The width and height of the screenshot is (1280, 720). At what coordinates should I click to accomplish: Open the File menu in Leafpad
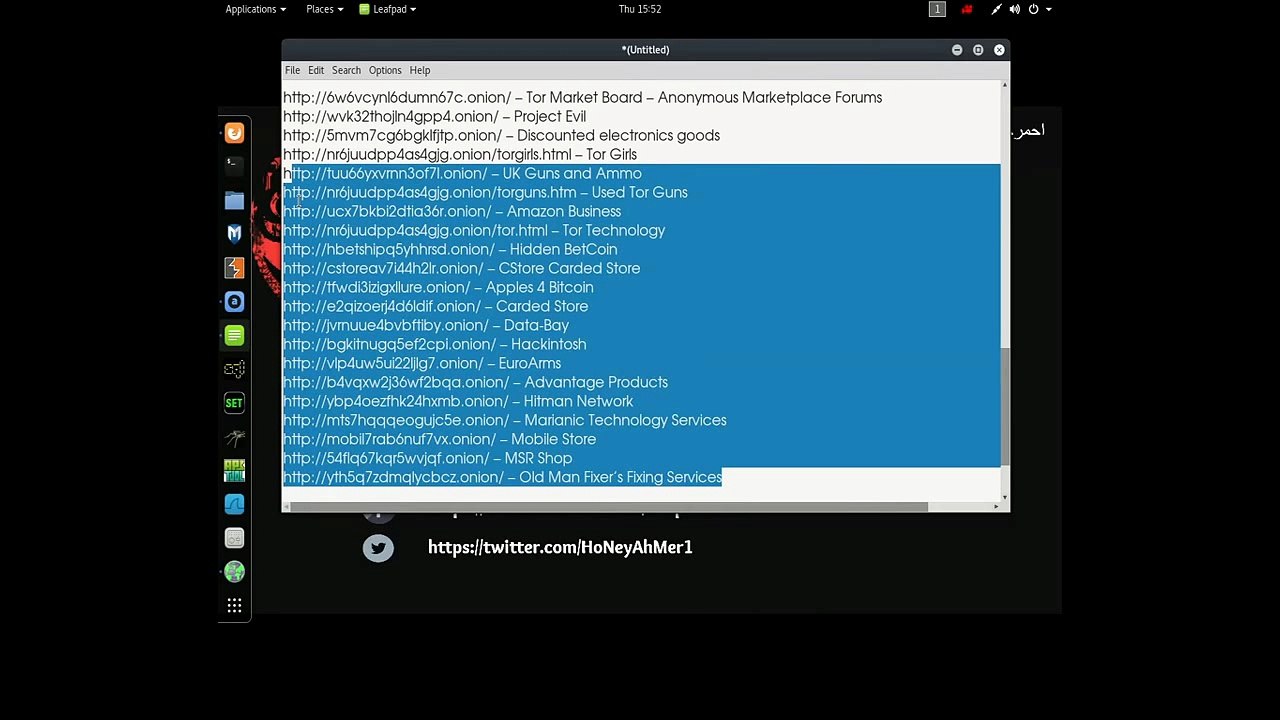point(292,70)
